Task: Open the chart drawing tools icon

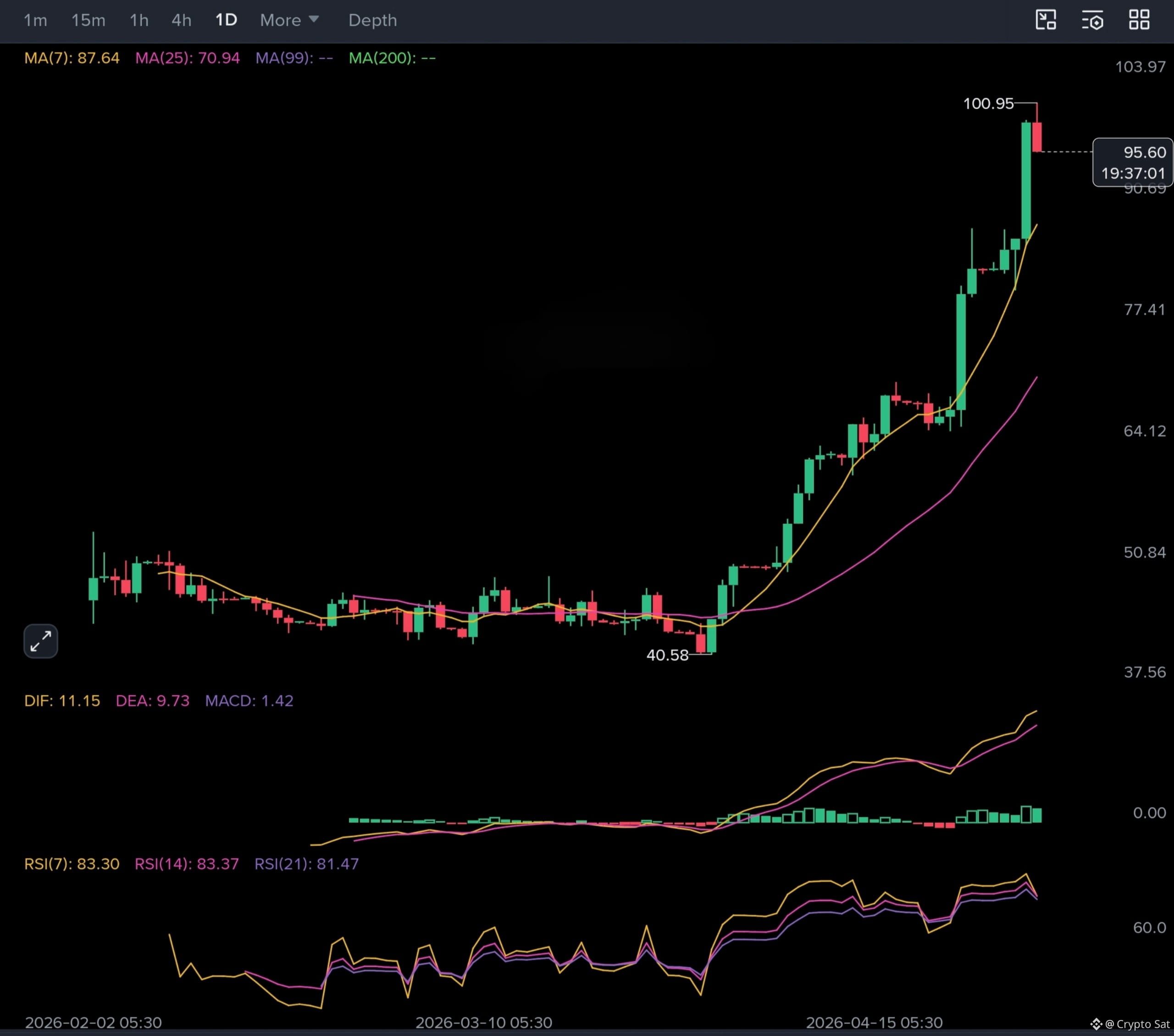Action: [x=1046, y=20]
